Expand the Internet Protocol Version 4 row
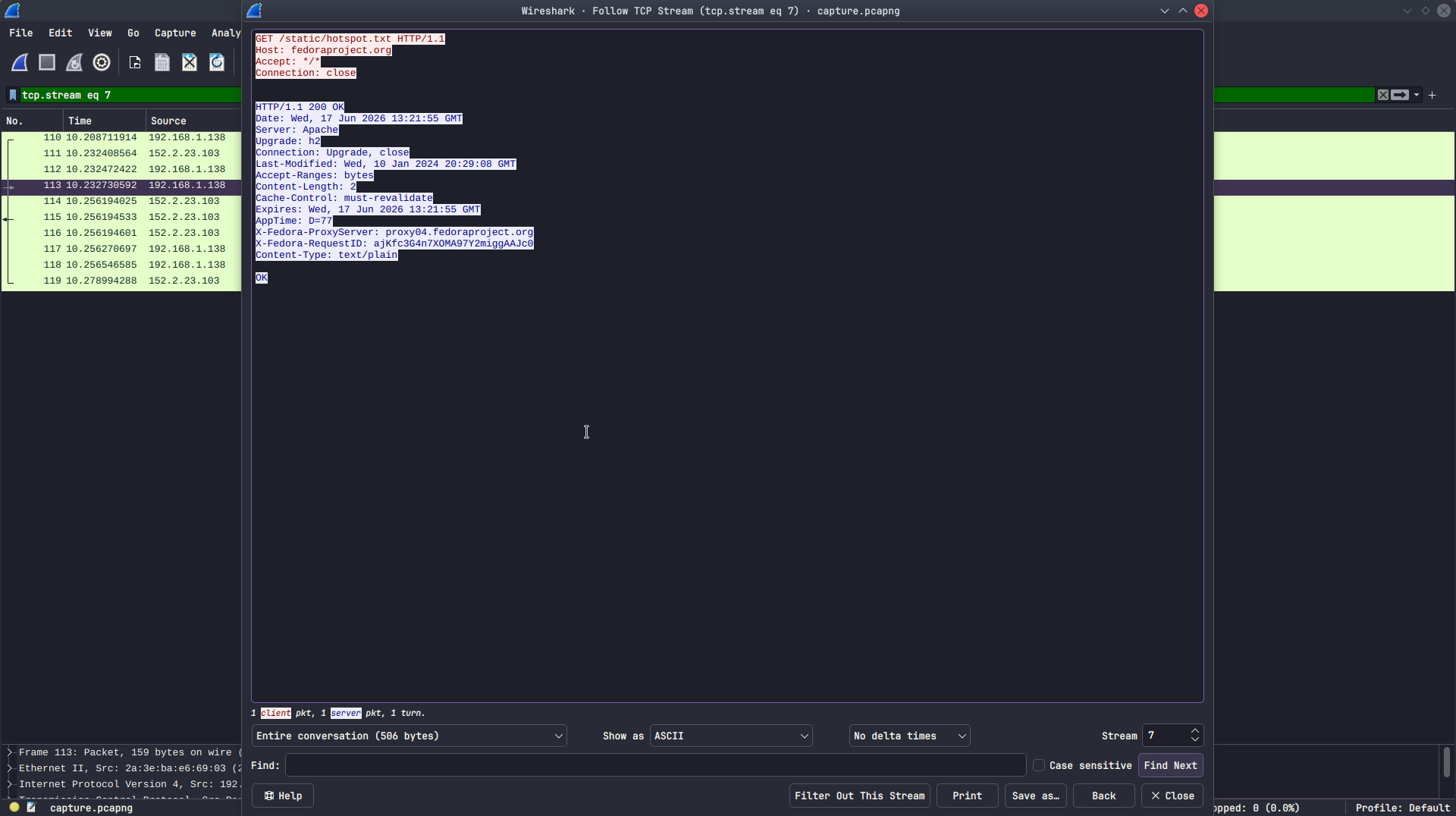This screenshot has height=816, width=1456. pos(10,784)
